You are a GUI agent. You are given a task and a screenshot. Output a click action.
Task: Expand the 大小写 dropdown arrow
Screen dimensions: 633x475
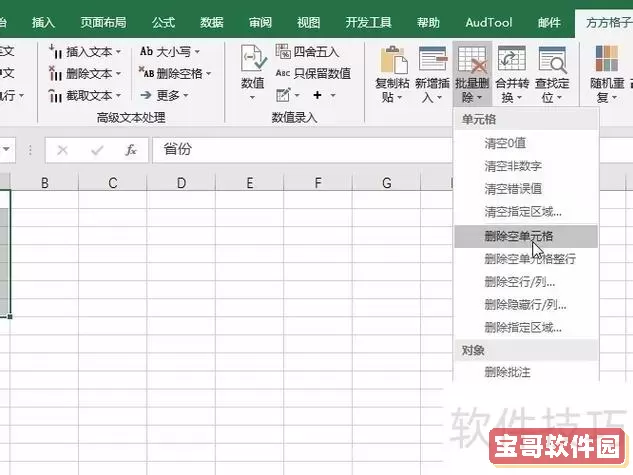coord(197,52)
